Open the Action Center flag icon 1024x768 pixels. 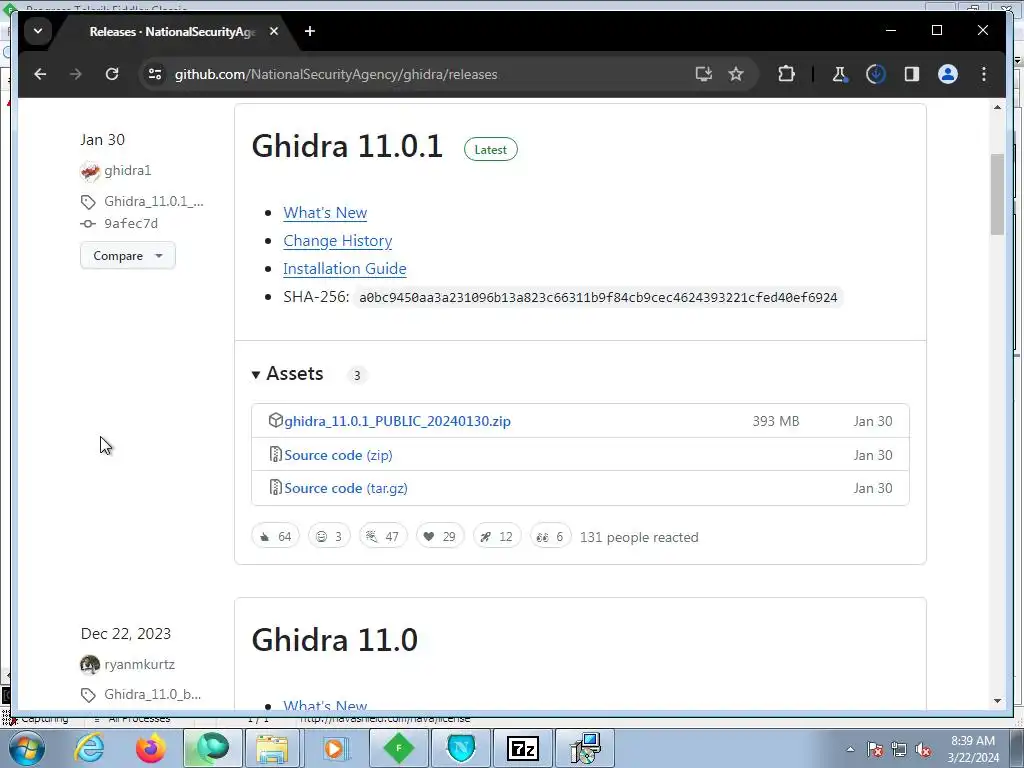click(x=875, y=749)
